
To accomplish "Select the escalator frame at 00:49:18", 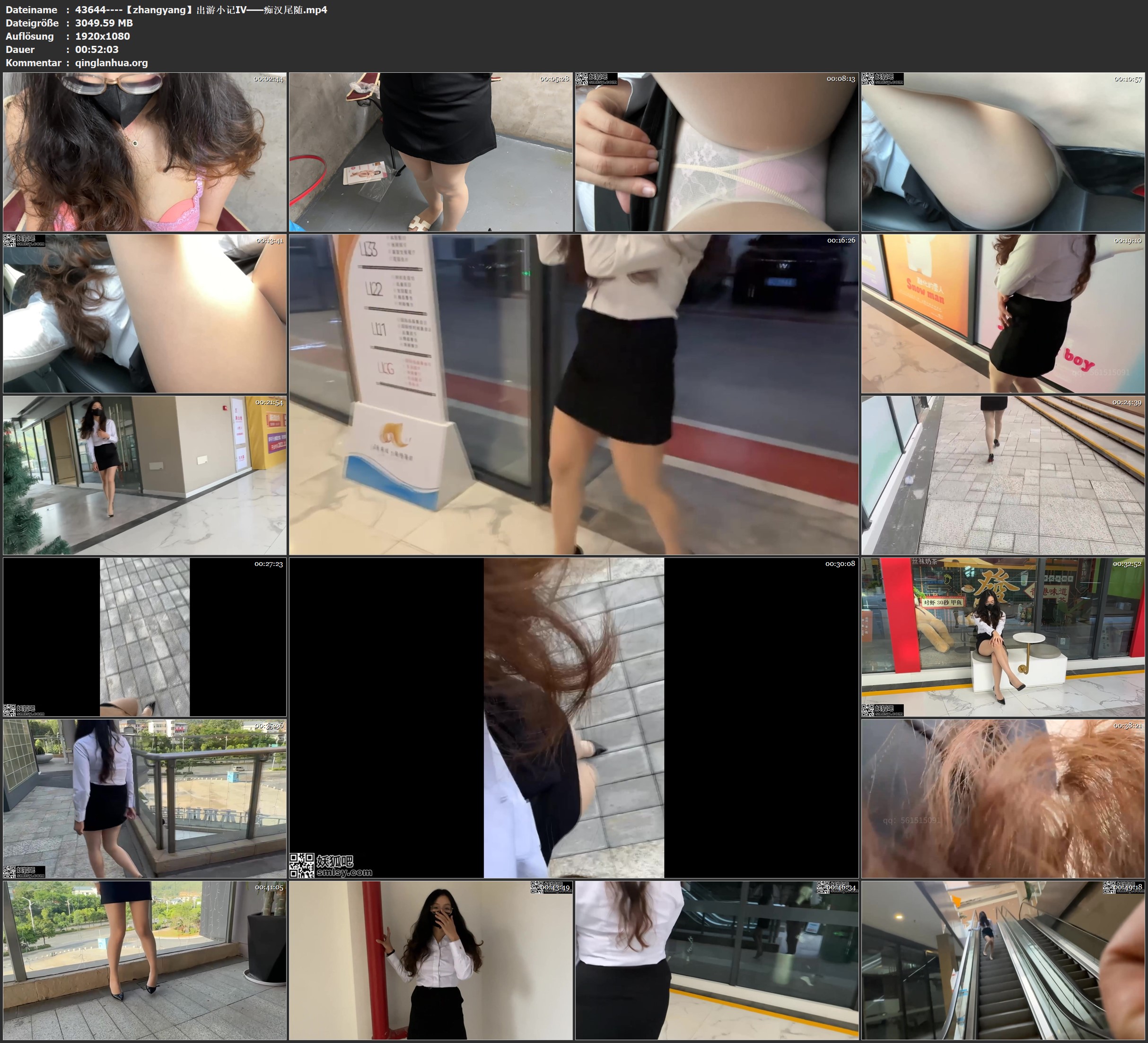I will 1003,960.
